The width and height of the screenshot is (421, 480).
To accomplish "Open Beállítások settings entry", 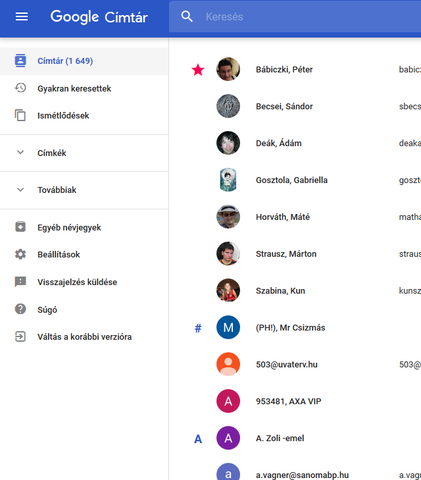I will tap(84, 254).
